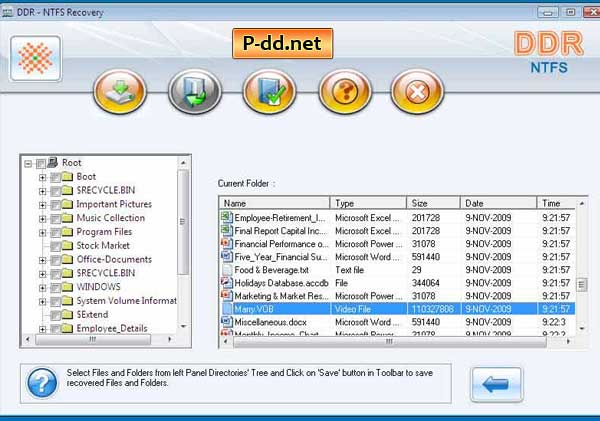Sort by the Type column header
The image size is (600, 421).
(x=368, y=203)
